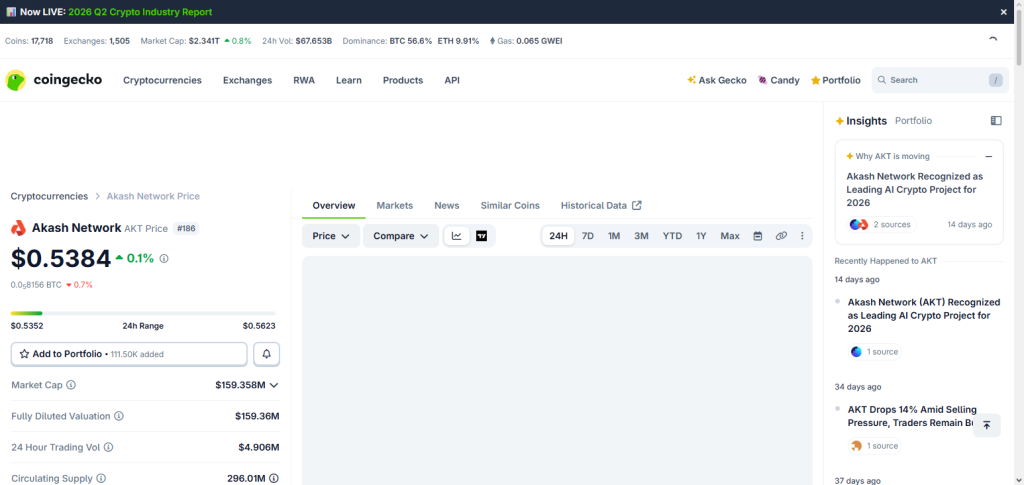This screenshot has height=485, width=1024.
Task: Click the CoinGecko logo
Action: tap(54, 80)
